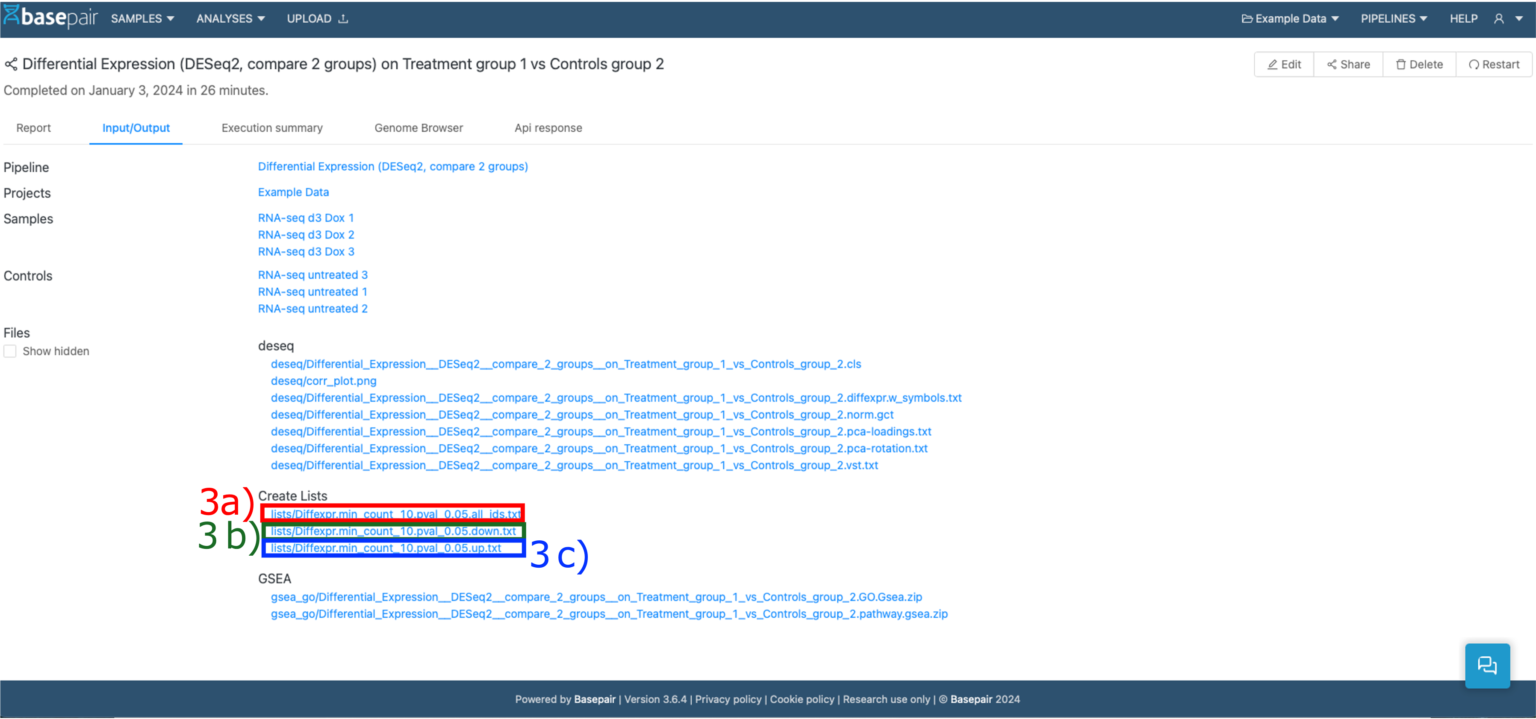The image size is (1536, 719).
Task: Open the chat support widget
Action: [1487, 665]
